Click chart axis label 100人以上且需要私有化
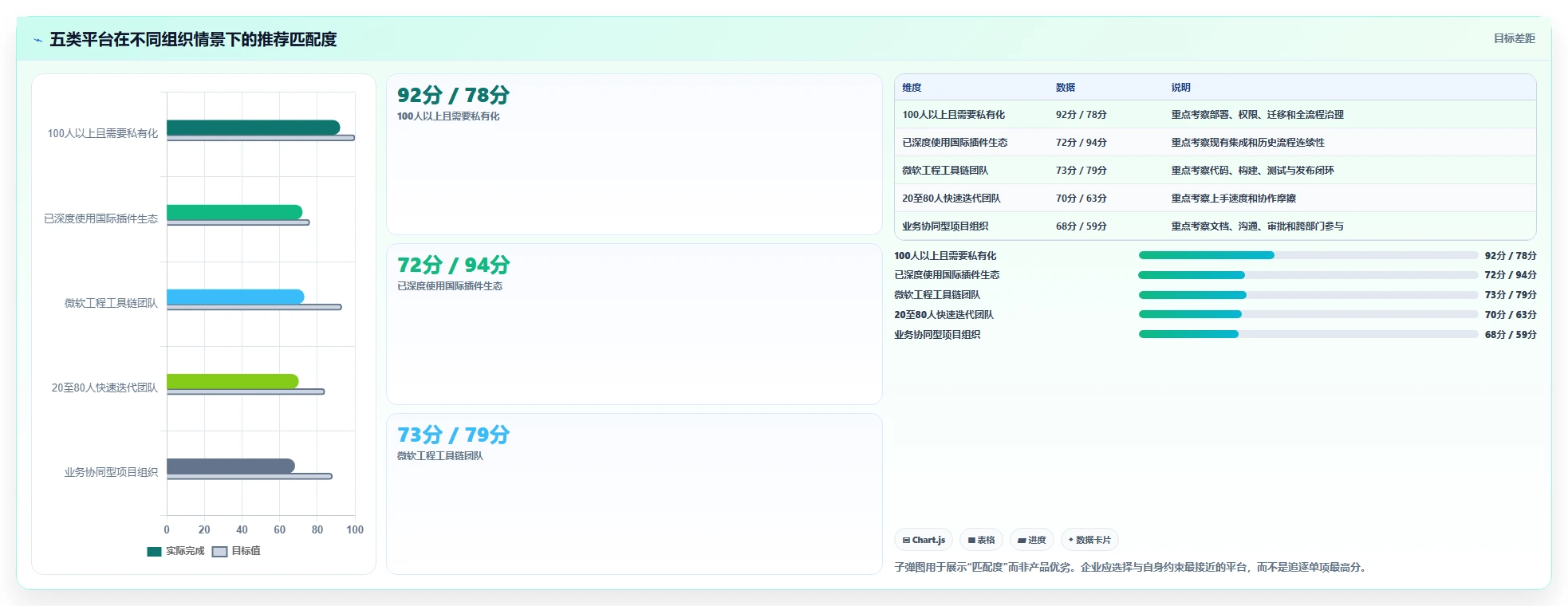1568x606 pixels. pyautogui.click(x=102, y=134)
